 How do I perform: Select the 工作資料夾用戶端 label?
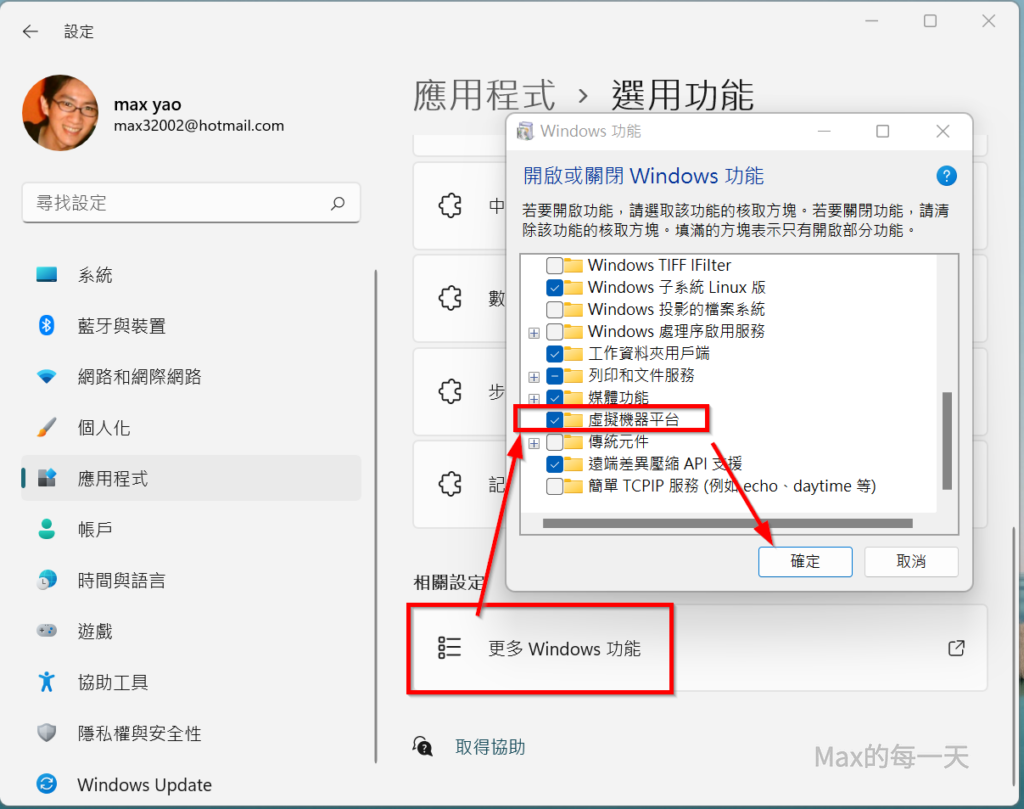[648, 353]
